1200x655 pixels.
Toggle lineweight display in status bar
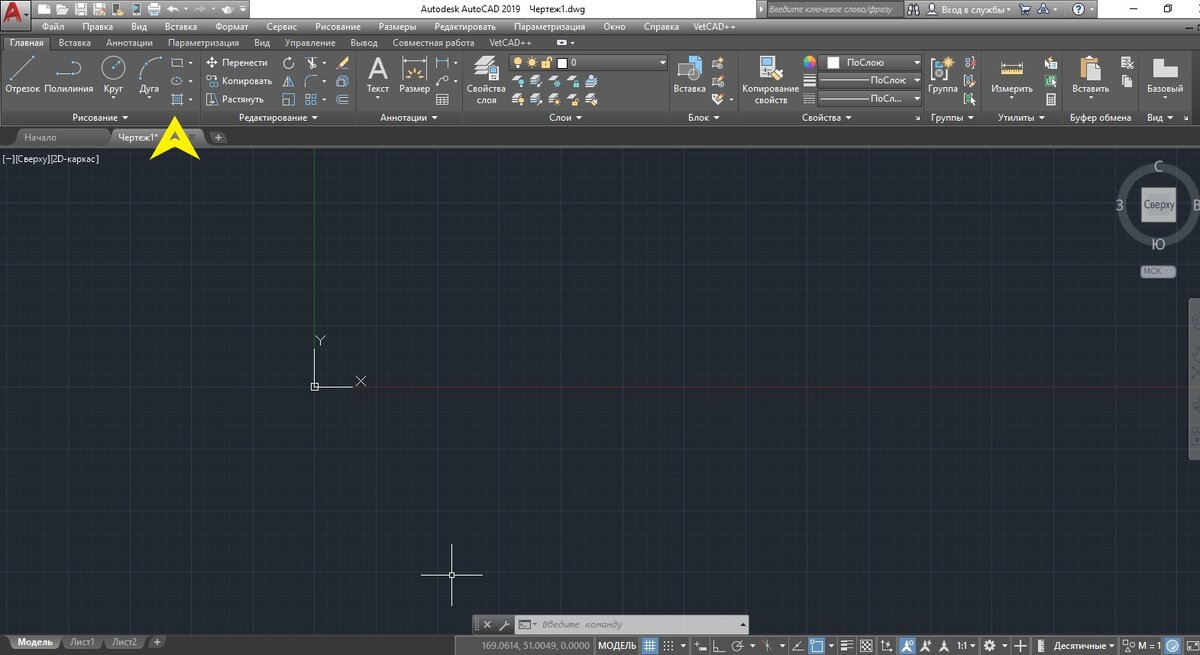[847, 645]
